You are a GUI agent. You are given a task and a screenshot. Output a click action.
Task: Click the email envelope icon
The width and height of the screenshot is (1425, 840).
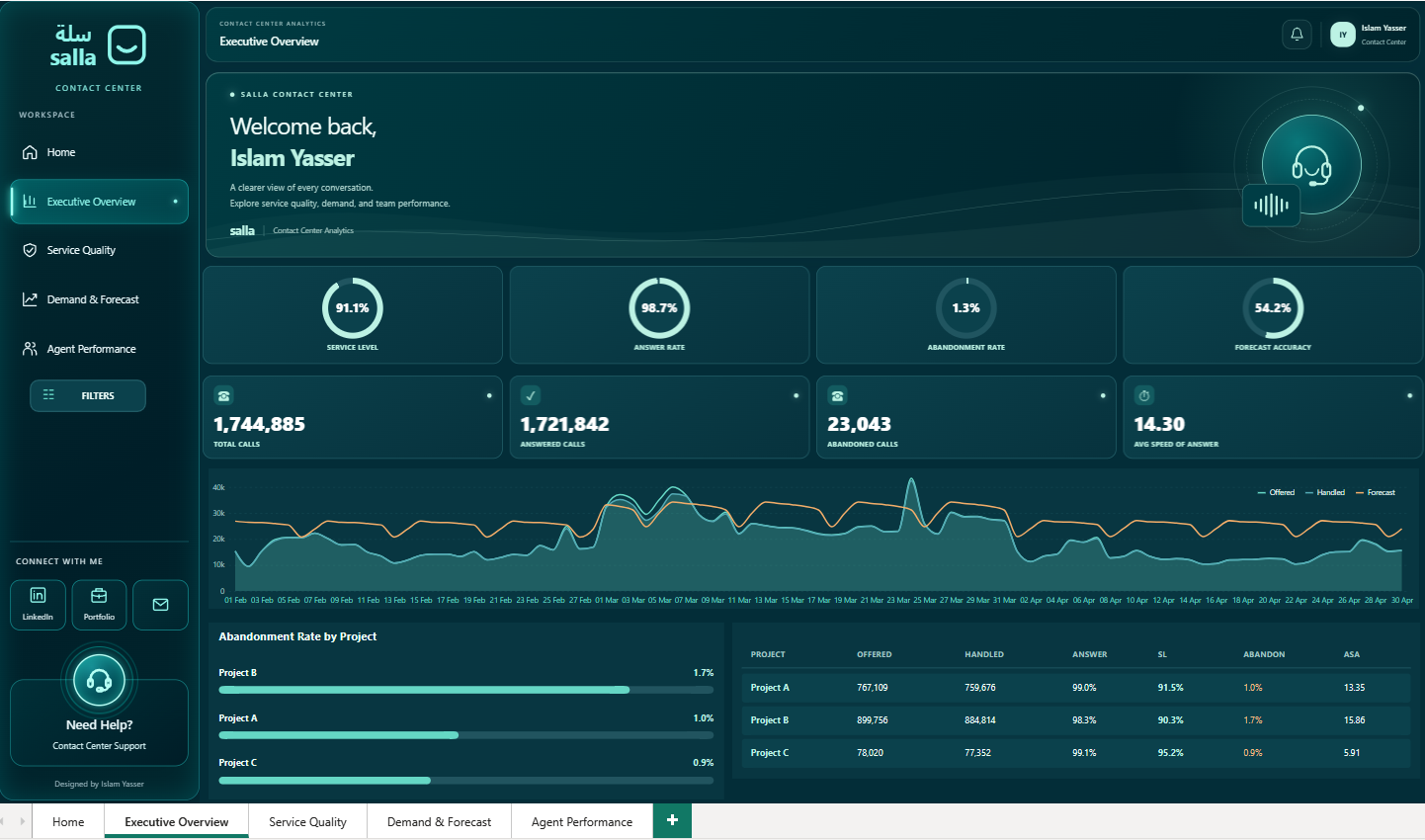[160, 605]
